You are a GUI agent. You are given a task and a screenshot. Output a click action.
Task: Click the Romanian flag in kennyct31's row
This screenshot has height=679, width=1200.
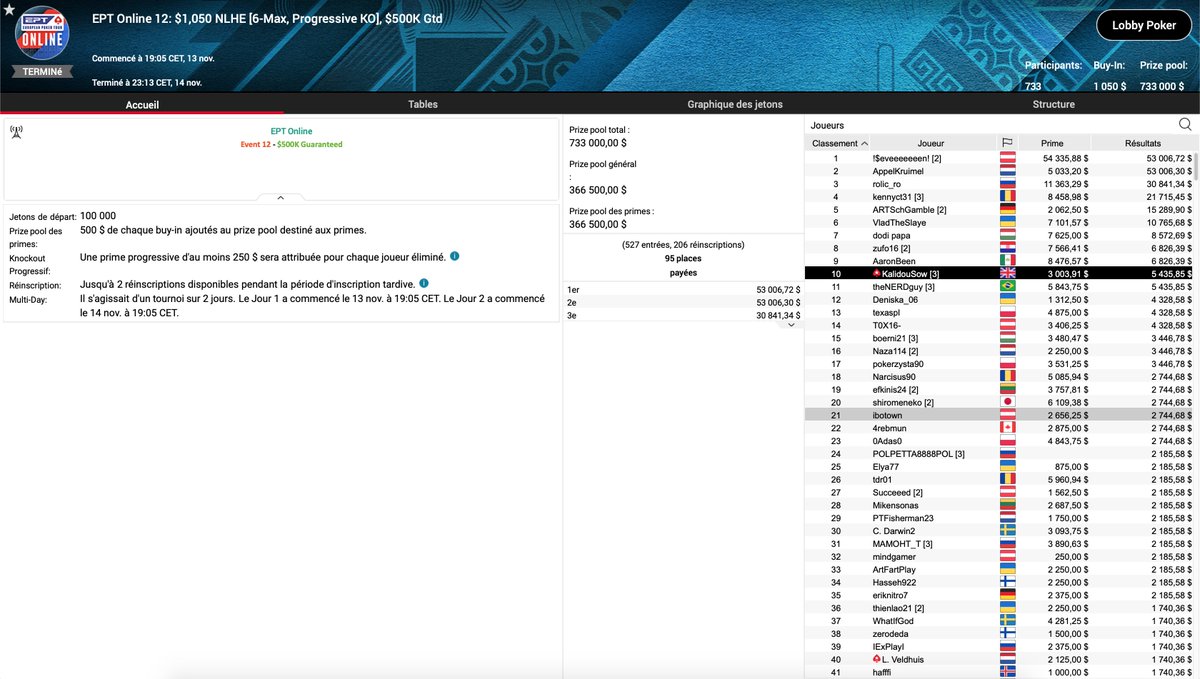coord(1007,196)
